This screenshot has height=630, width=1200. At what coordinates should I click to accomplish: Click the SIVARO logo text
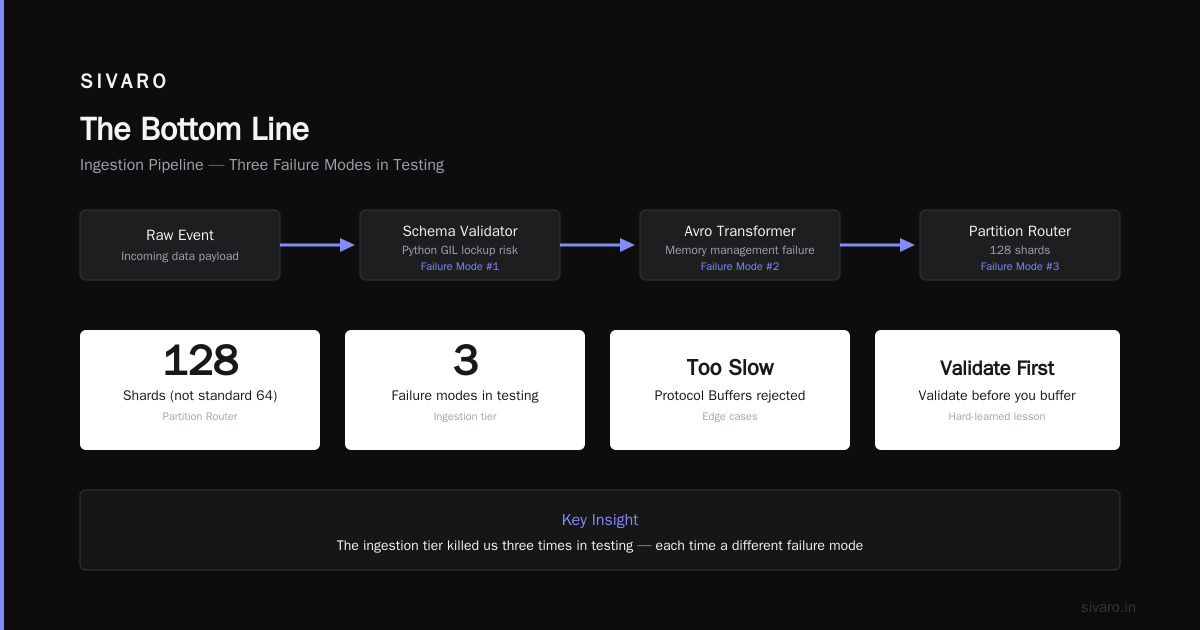tap(124, 81)
